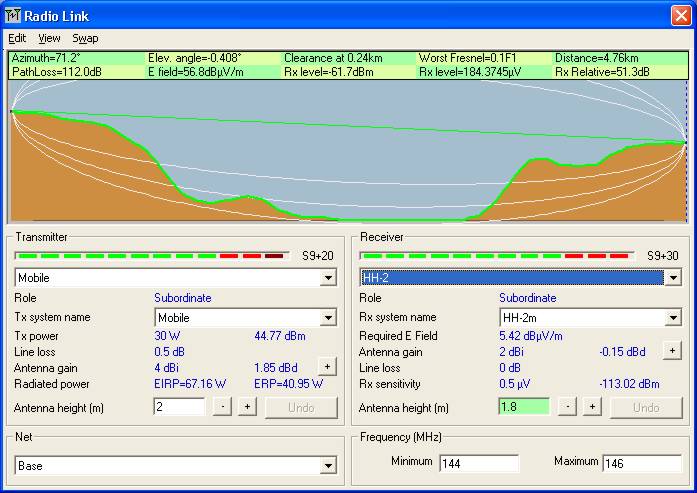The width and height of the screenshot is (697, 493).
Task: Expand the Tx system name dropdown
Action: [x=328, y=318]
